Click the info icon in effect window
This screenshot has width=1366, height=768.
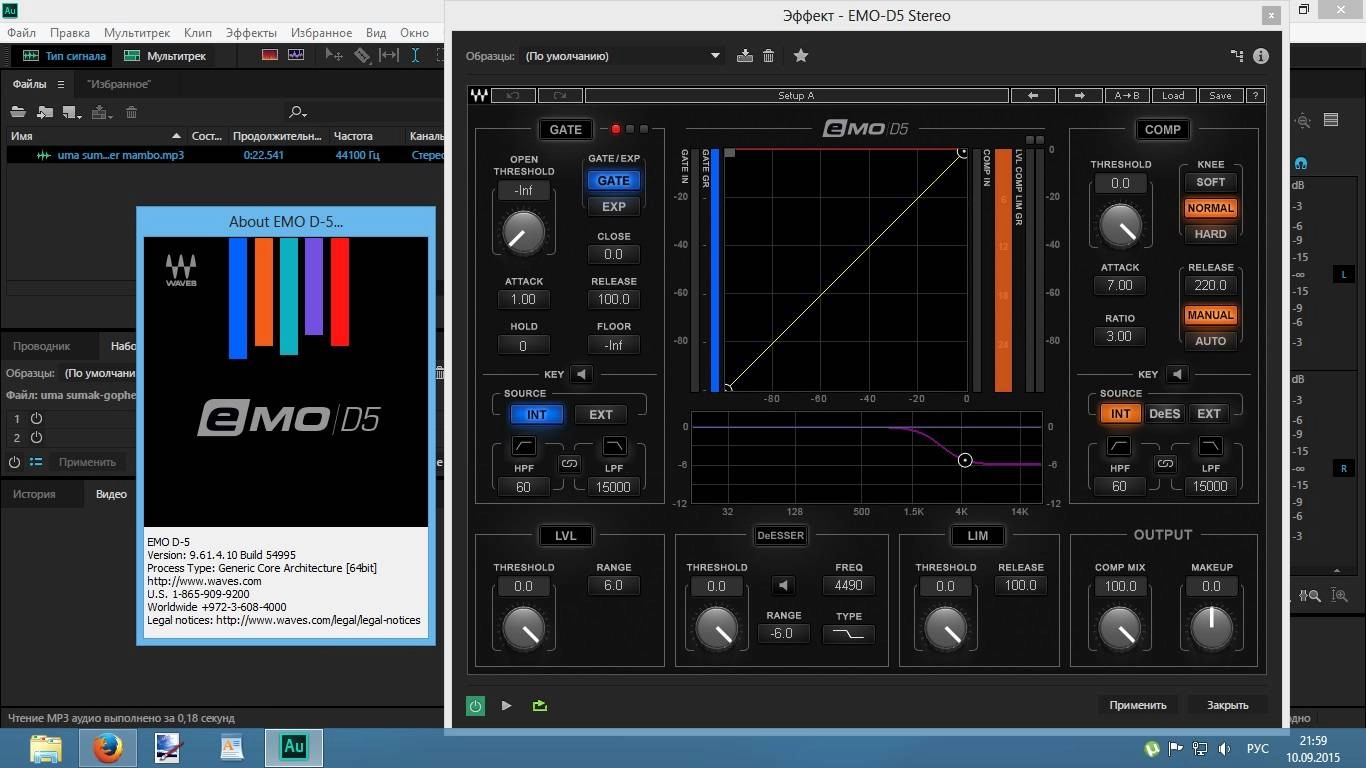[x=1260, y=56]
